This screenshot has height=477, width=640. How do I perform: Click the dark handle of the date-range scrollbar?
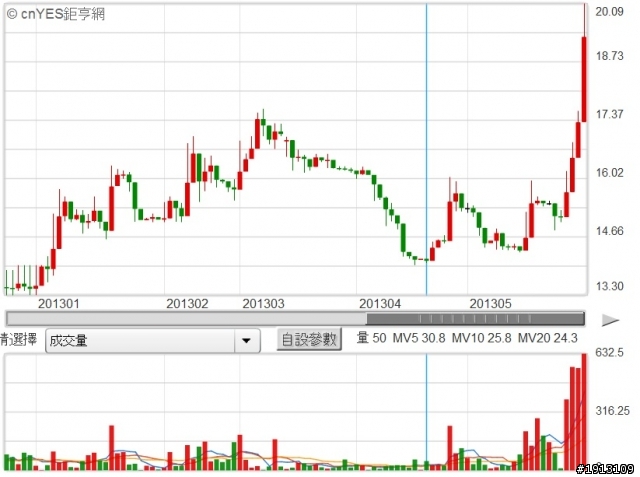(475, 318)
